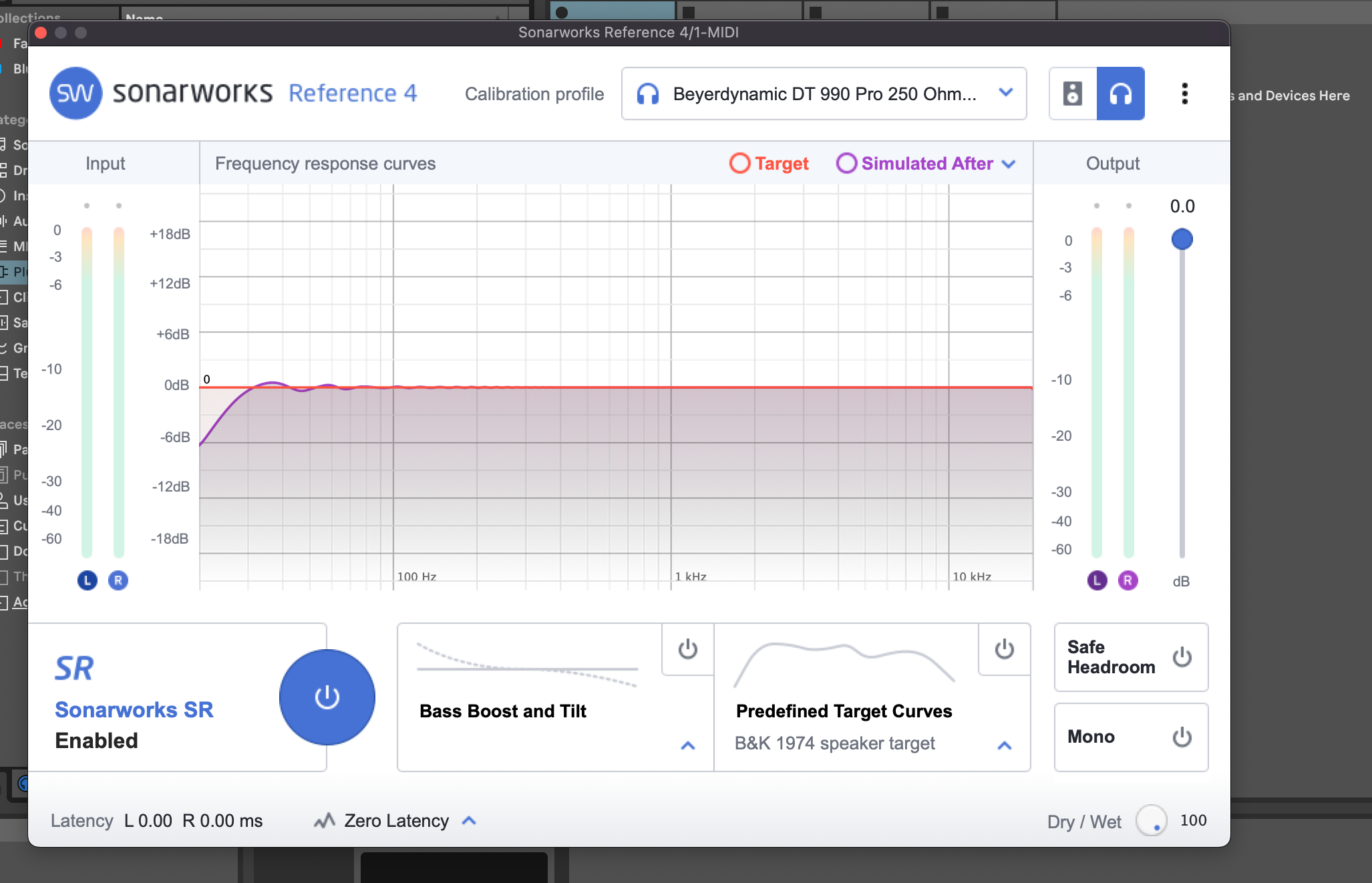Close the Sonarworks plugin window

41,33
